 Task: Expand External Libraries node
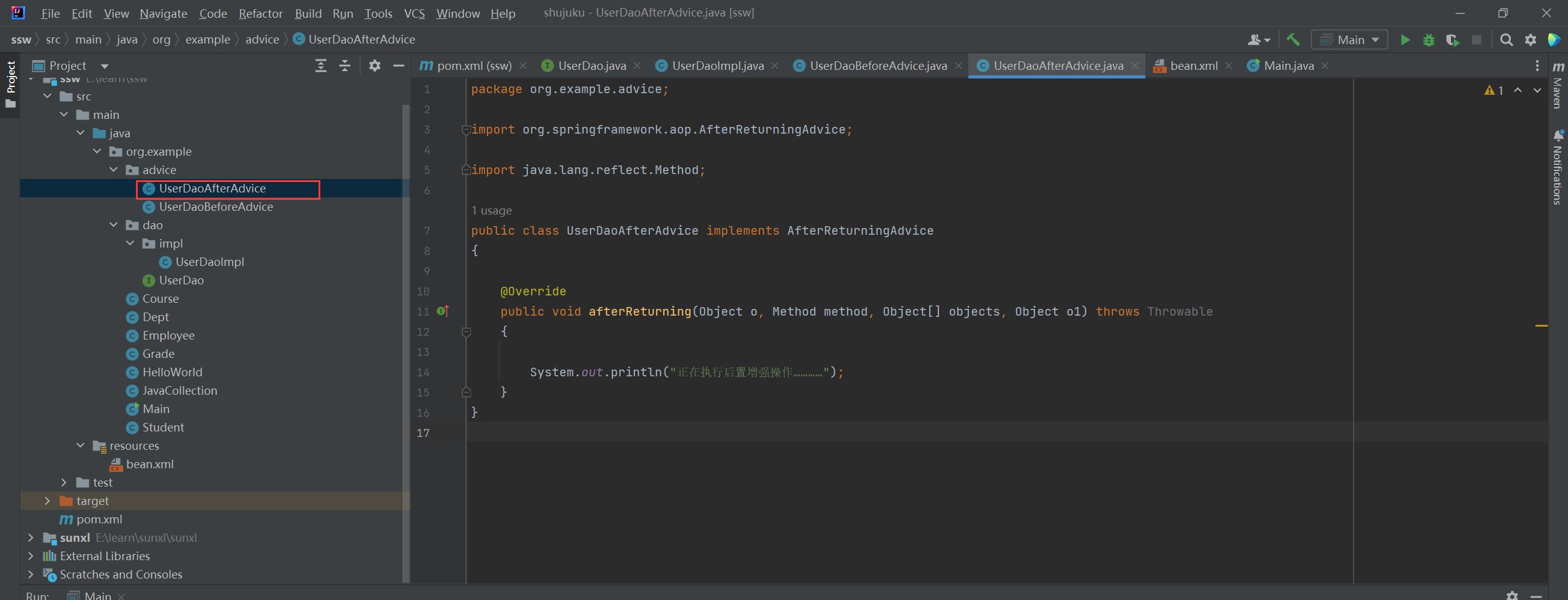tap(31, 556)
